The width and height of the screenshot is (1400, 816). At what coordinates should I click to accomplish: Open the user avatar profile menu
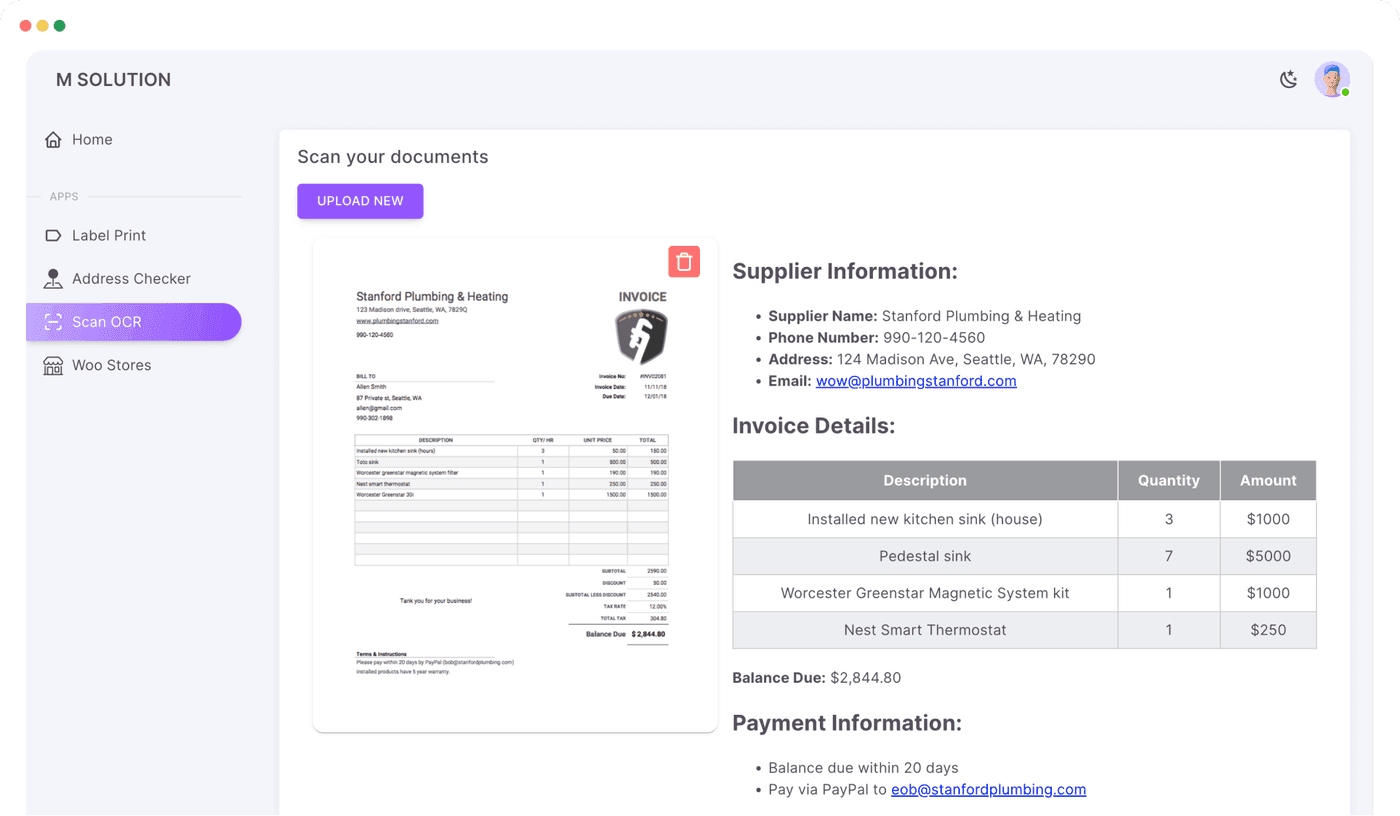coord(1332,79)
